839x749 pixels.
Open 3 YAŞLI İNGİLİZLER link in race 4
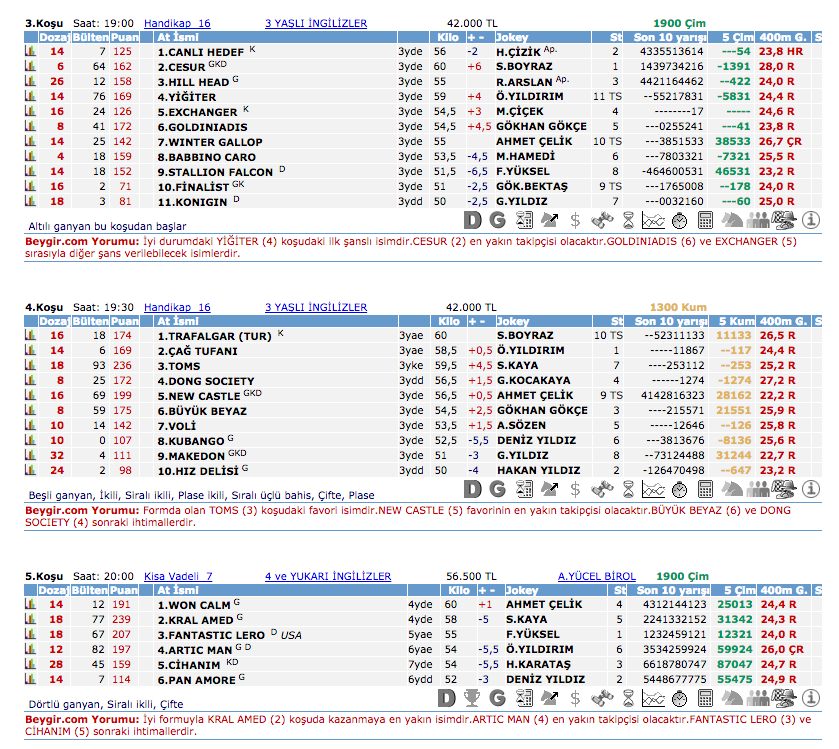(x=315, y=308)
